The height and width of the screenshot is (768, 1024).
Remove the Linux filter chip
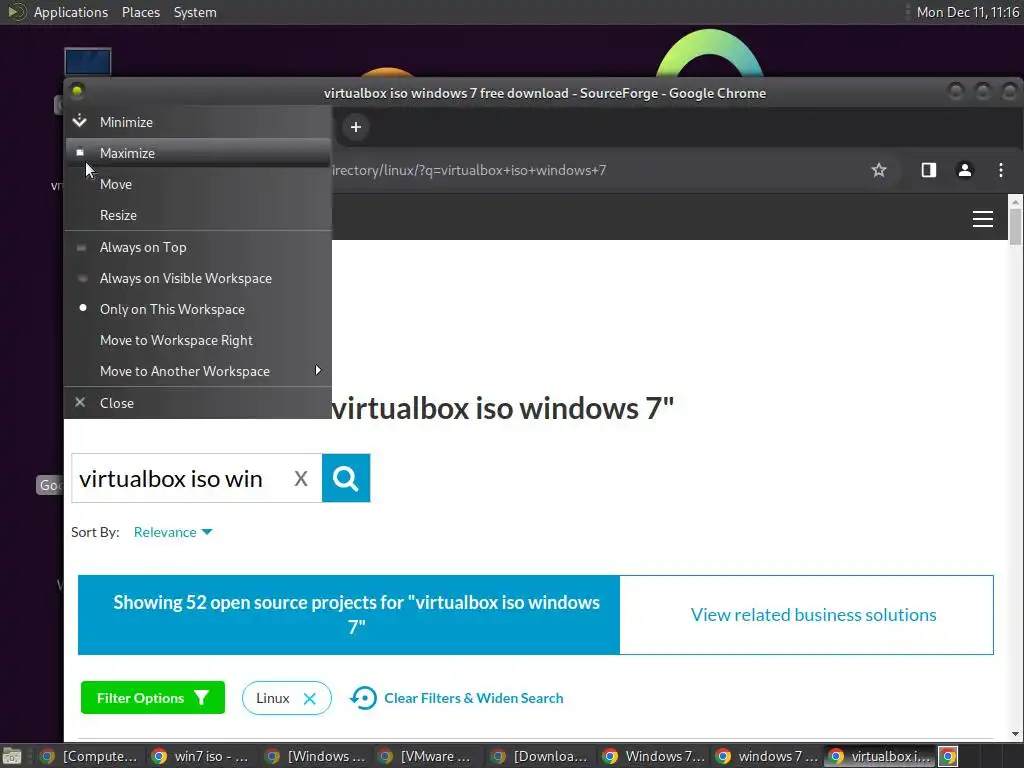[x=310, y=698]
